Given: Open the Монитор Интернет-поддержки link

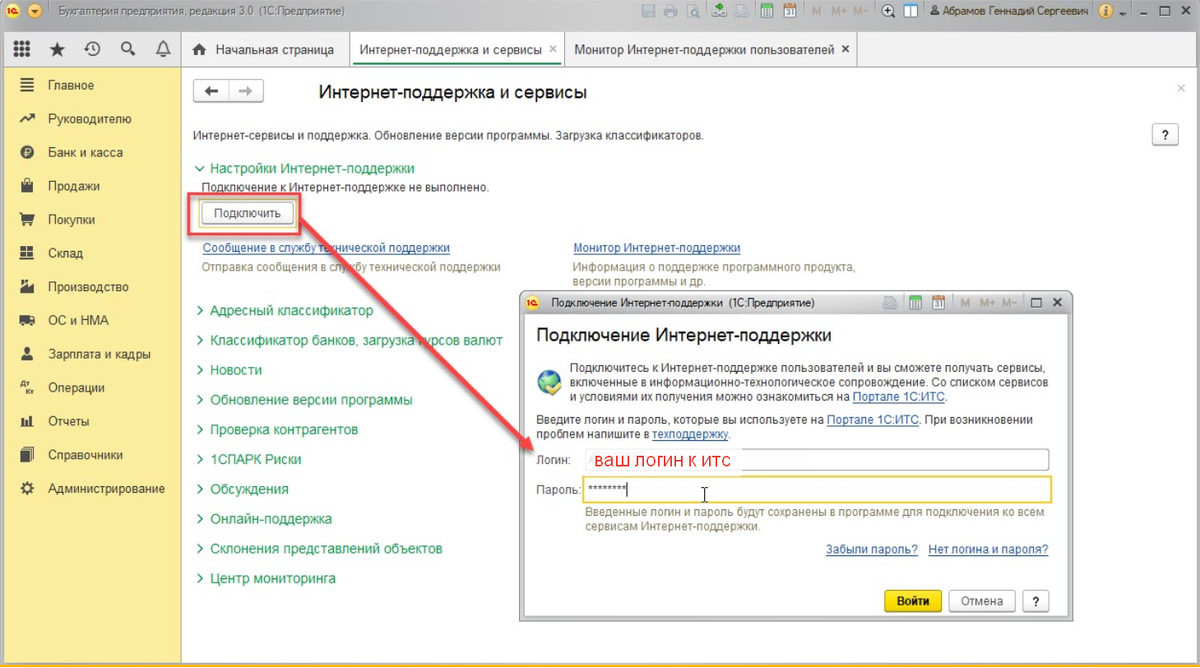Looking at the screenshot, I should click(x=657, y=248).
